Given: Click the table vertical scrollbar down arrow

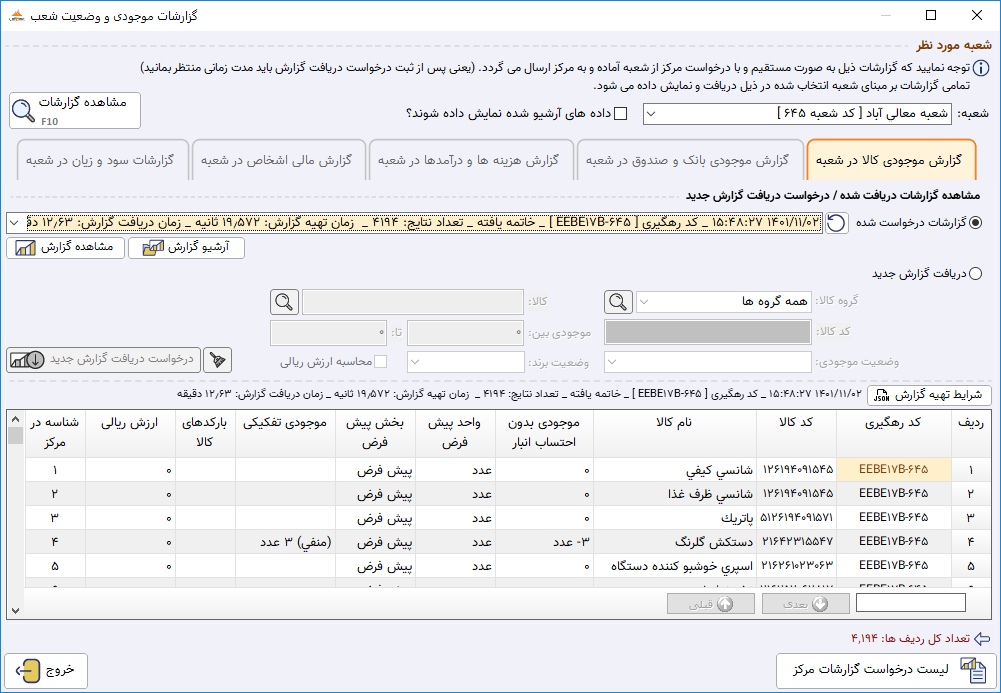Looking at the screenshot, I should 15,611.
